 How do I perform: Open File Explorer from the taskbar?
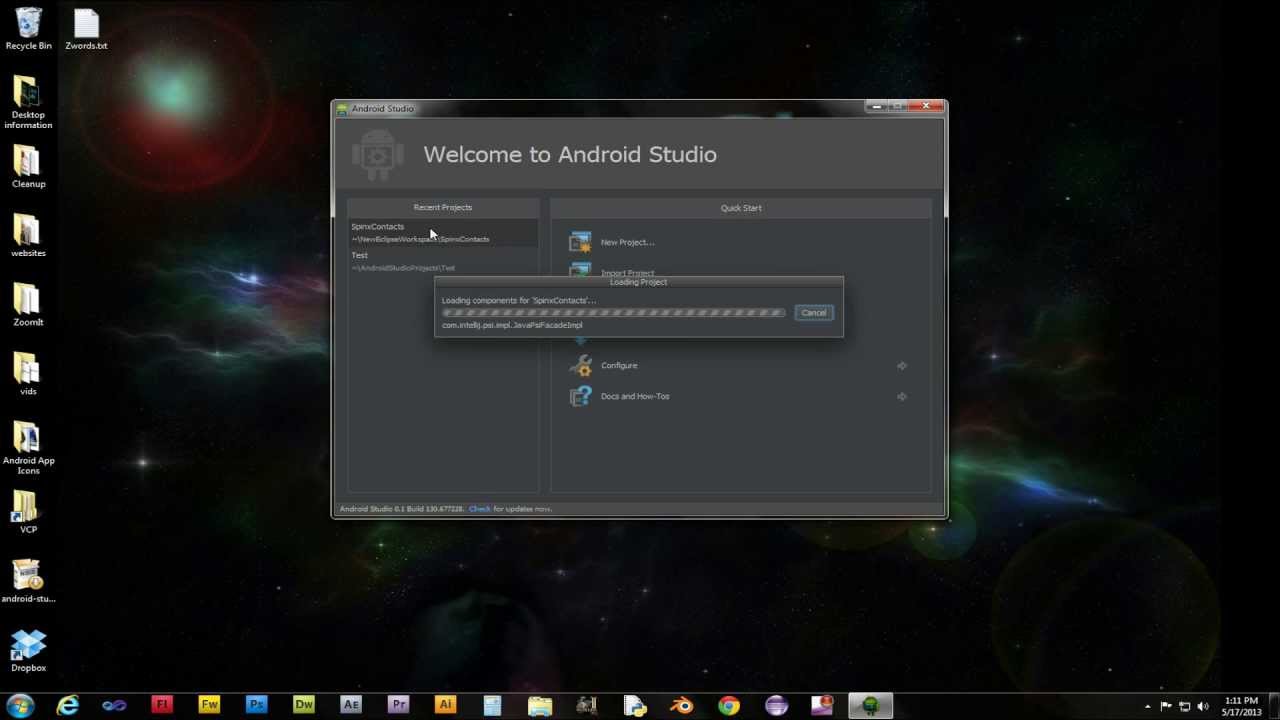point(540,705)
